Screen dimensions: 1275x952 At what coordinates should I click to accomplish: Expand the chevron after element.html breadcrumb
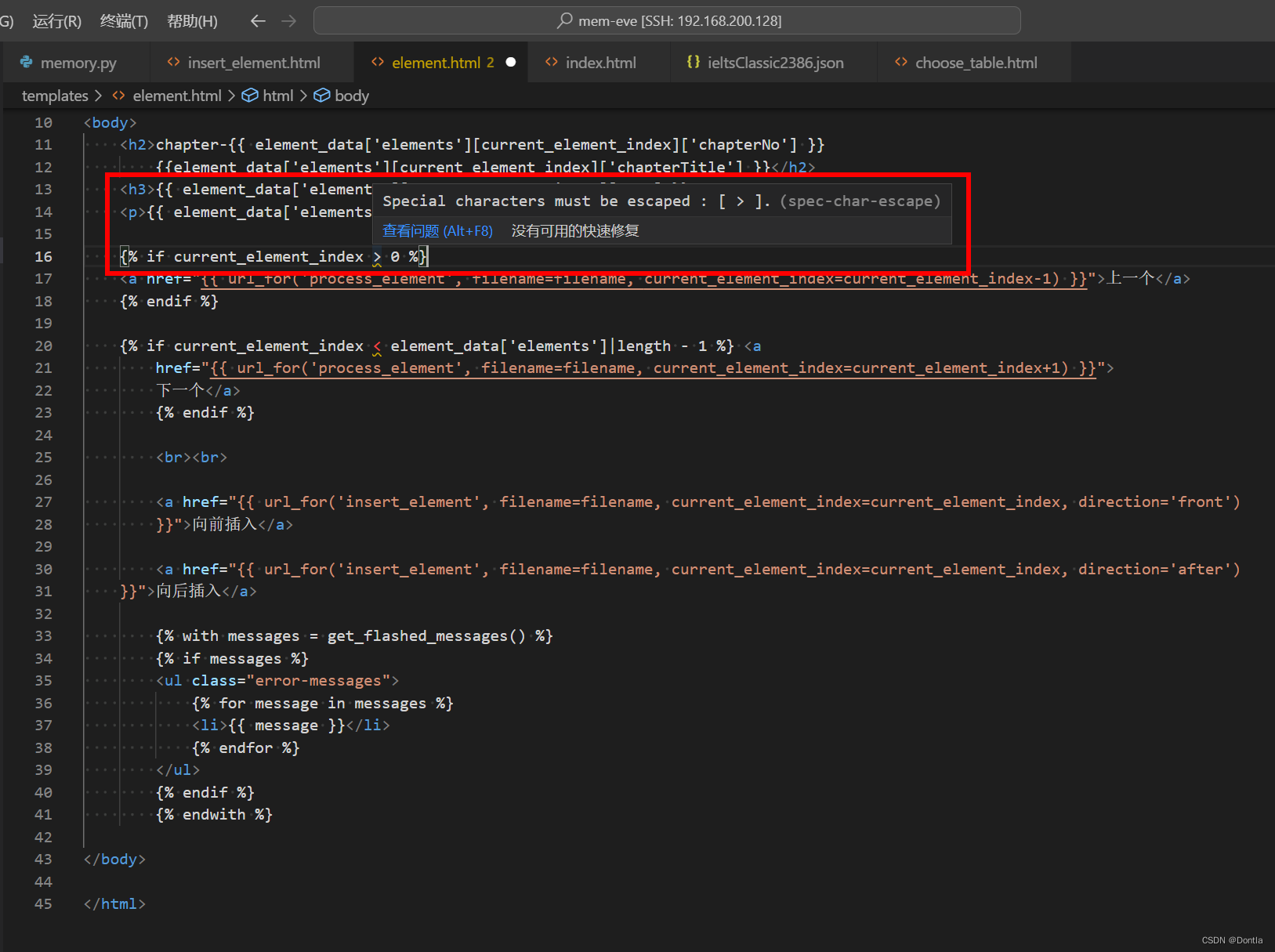231,95
